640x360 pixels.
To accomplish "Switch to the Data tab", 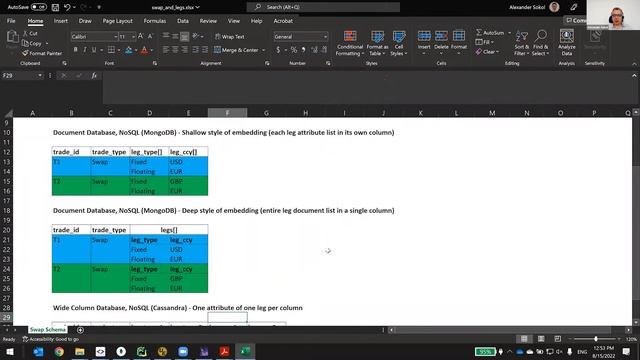I will pyautogui.click(x=183, y=21).
